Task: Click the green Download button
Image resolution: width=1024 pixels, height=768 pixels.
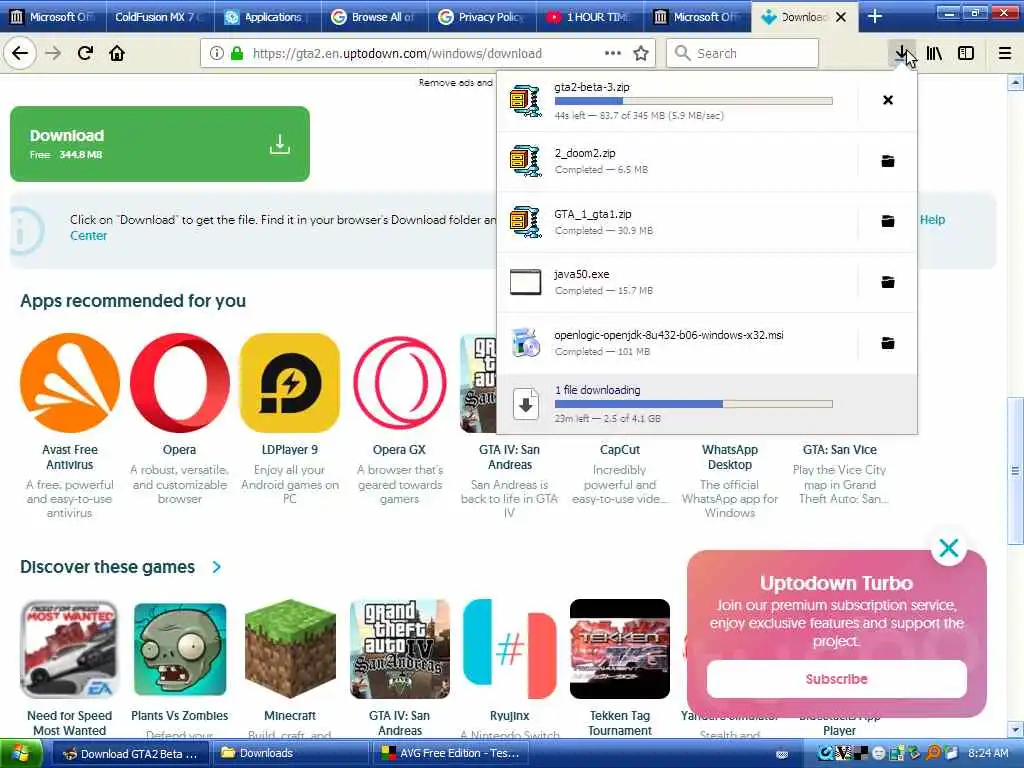Action: (x=160, y=144)
